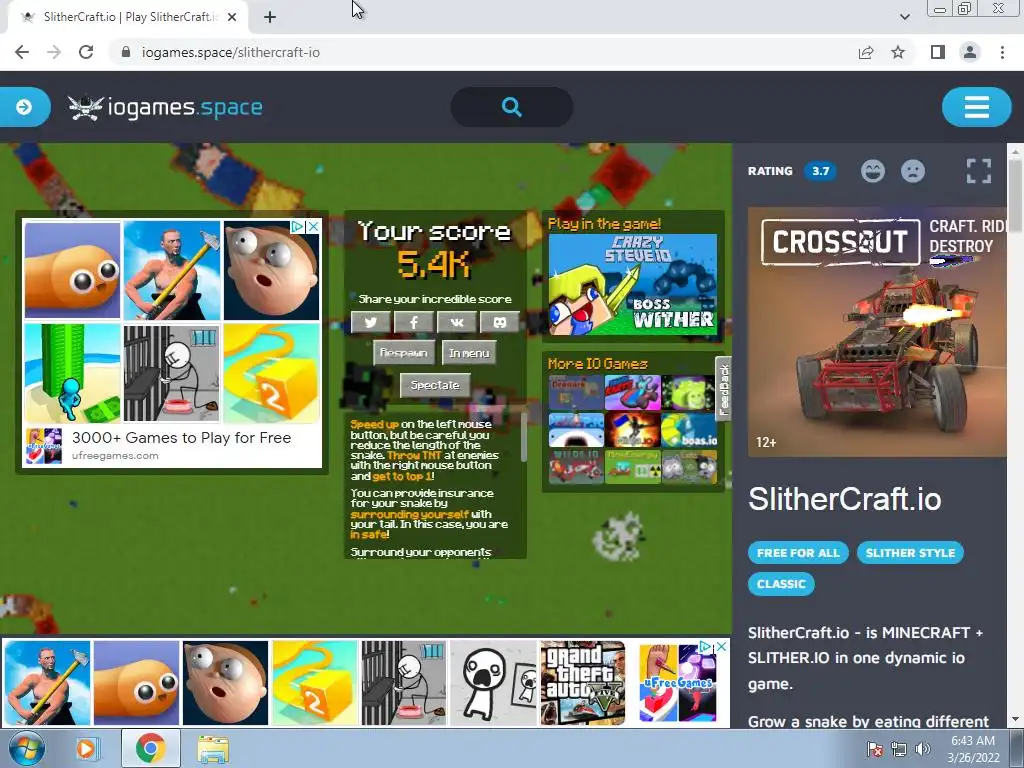Image resolution: width=1024 pixels, height=768 pixels.
Task: Close the bottom banner ad
Action: click(x=721, y=647)
